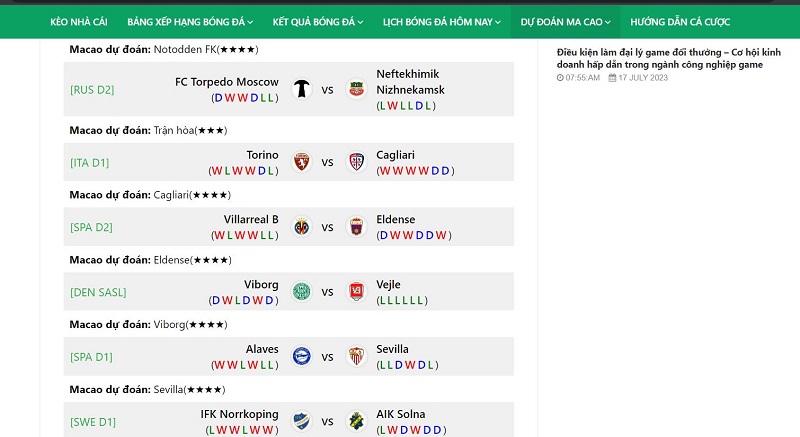This screenshot has height=437, width=800.
Task: Click the Neftekhimik Nizhnekamsk team crest
Action: [x=357, y=89]
